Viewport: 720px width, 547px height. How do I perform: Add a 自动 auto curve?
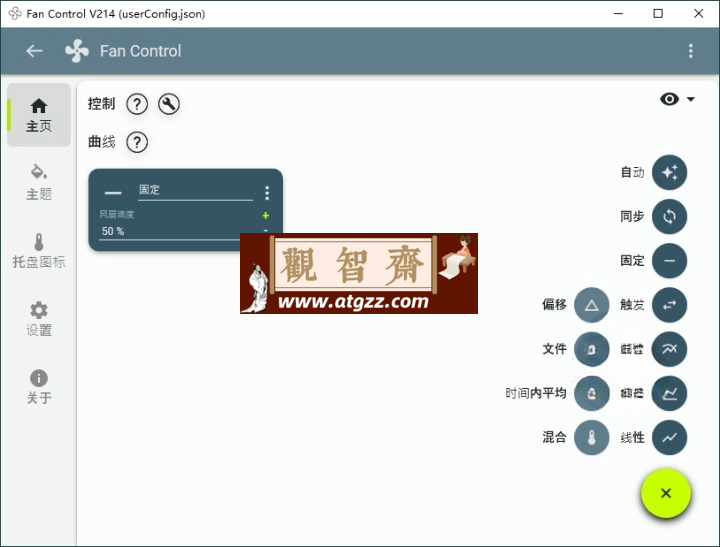(669, 173)
